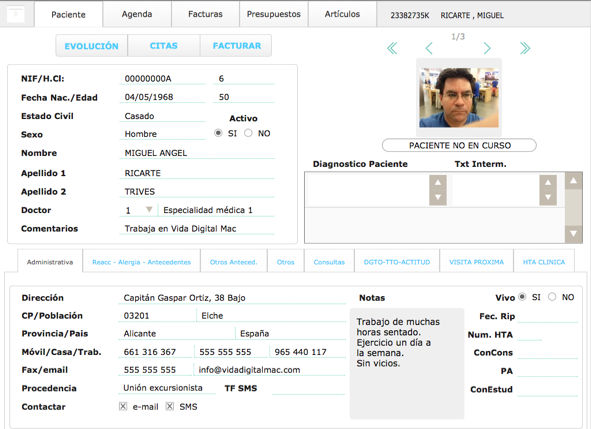The image size is (591, 429).
Task: Click down arrow in Txt Interm. box
Action: pos(548,197)
